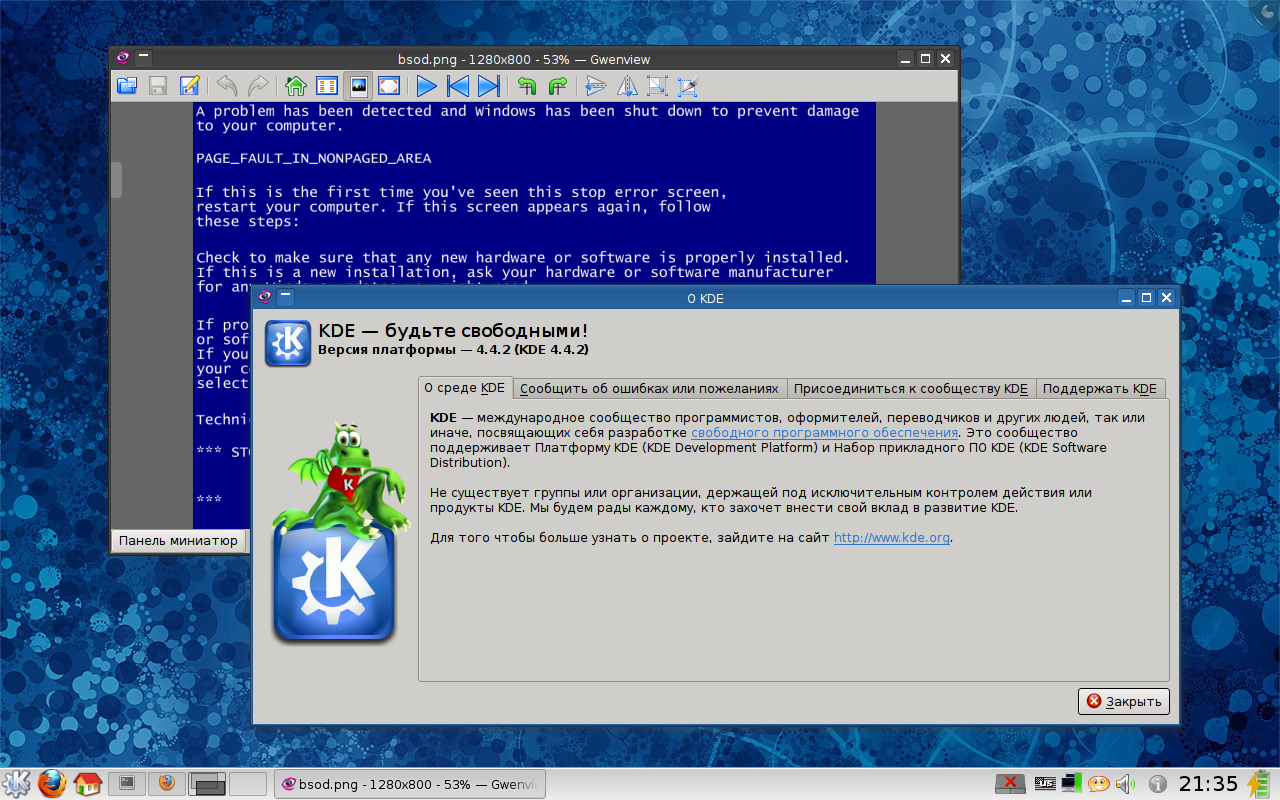This screenshot has width=1280, height=800.
Task: Switch Gwenview to Browse mode
Action: tap(326, 86)
